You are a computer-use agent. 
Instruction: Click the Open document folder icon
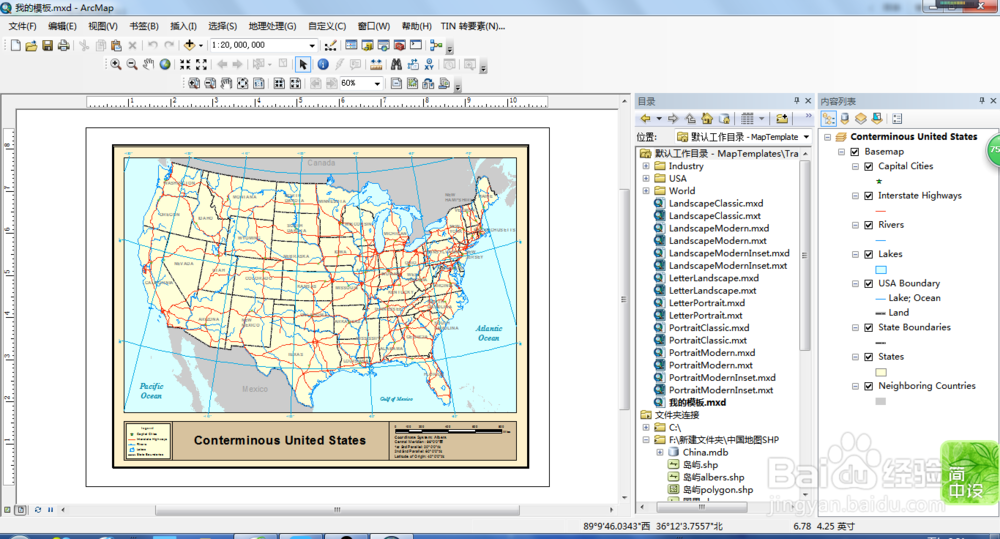[x=31, y=45]
